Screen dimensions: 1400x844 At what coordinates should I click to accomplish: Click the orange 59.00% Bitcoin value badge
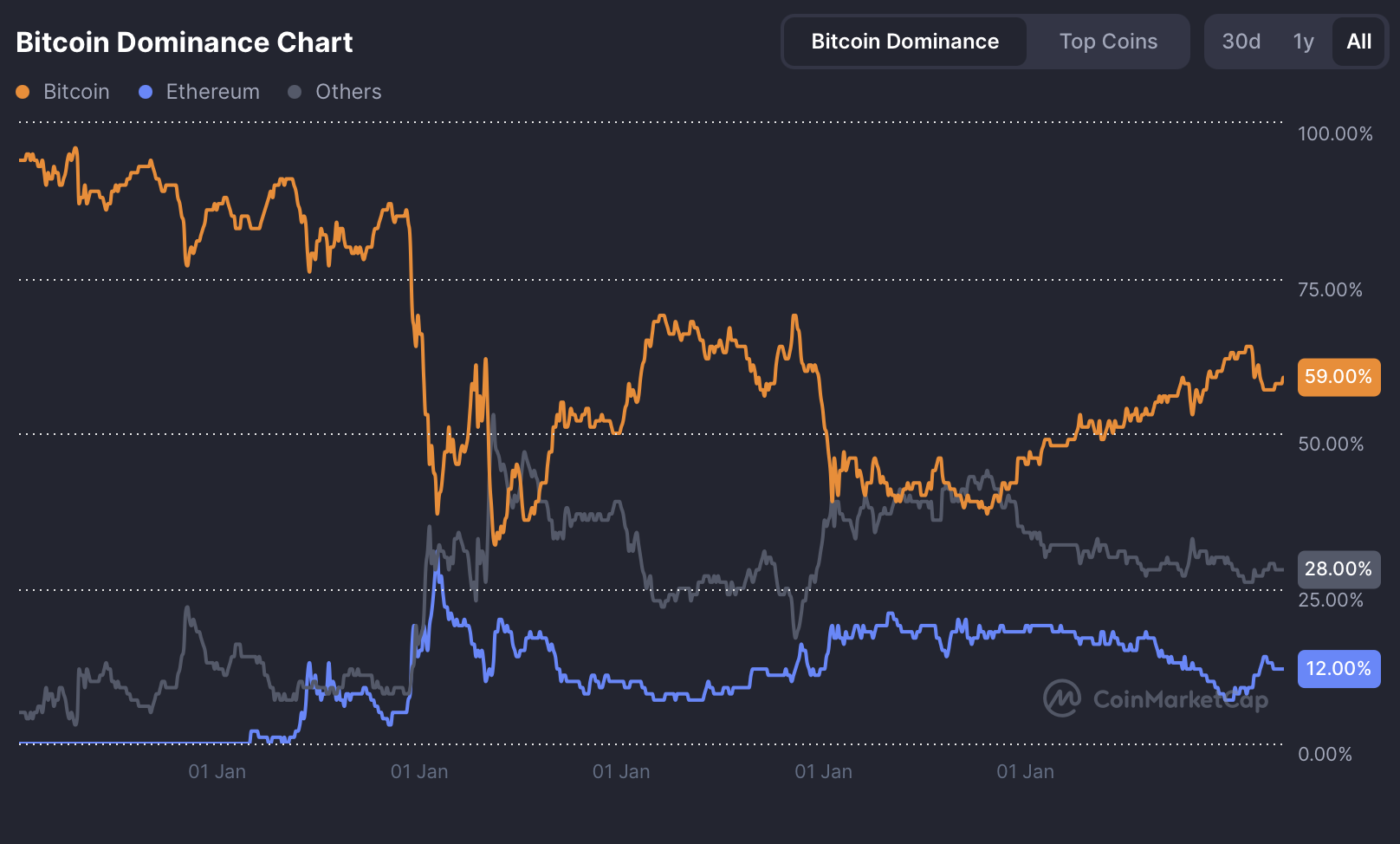click(1338, 377)
